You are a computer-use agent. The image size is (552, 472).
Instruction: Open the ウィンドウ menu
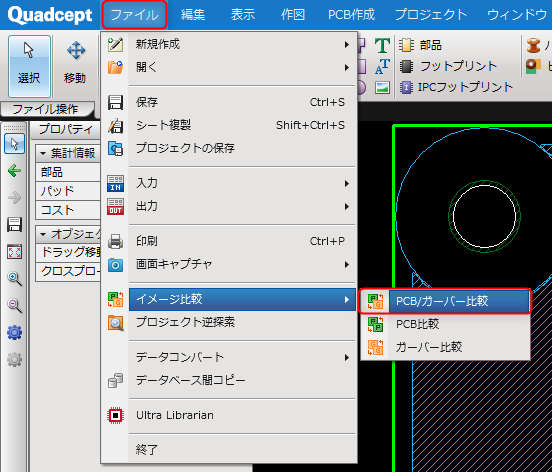pyautogui.click(x=517, y=15)
